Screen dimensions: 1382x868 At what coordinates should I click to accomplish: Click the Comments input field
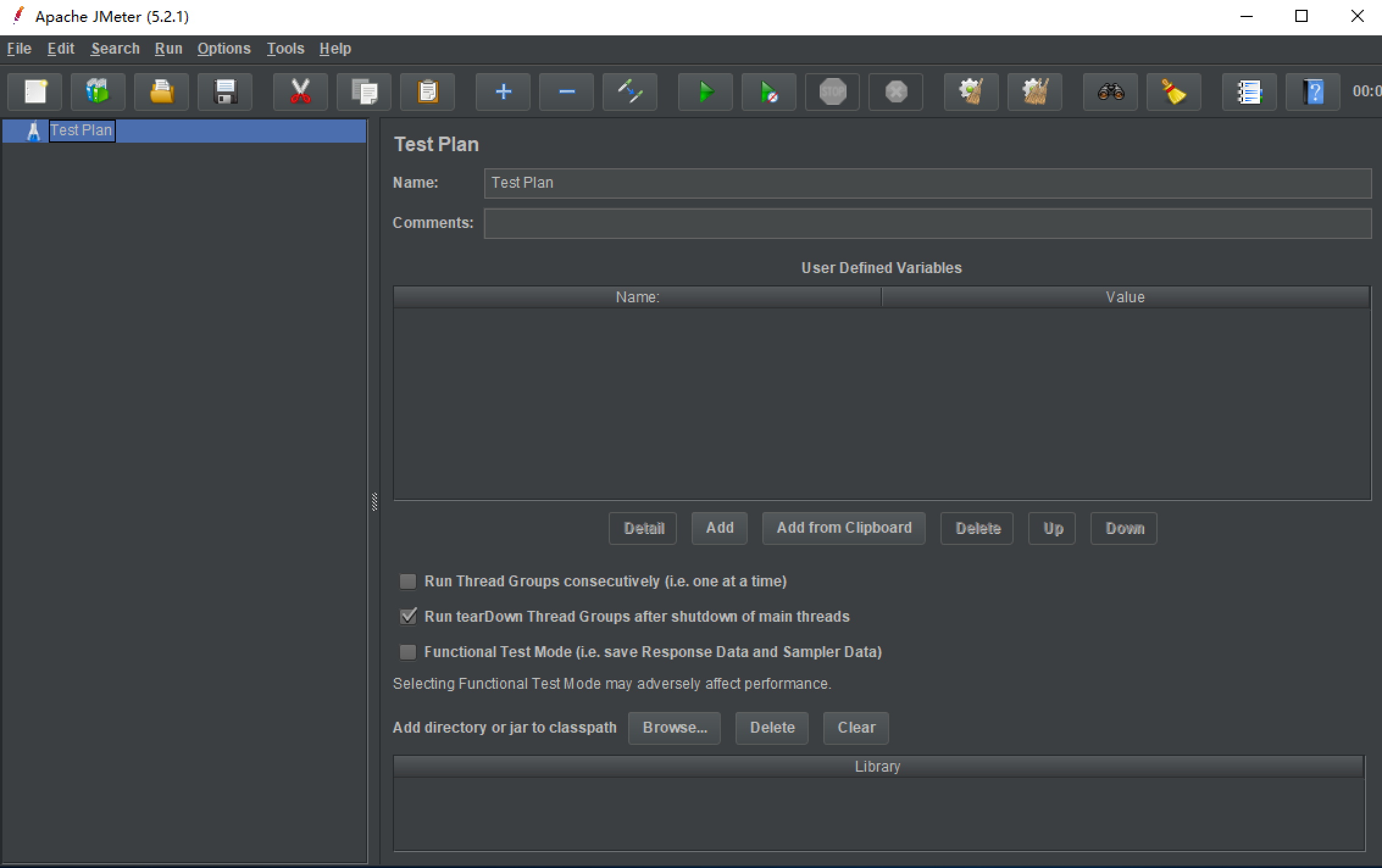tap(927, 224)
